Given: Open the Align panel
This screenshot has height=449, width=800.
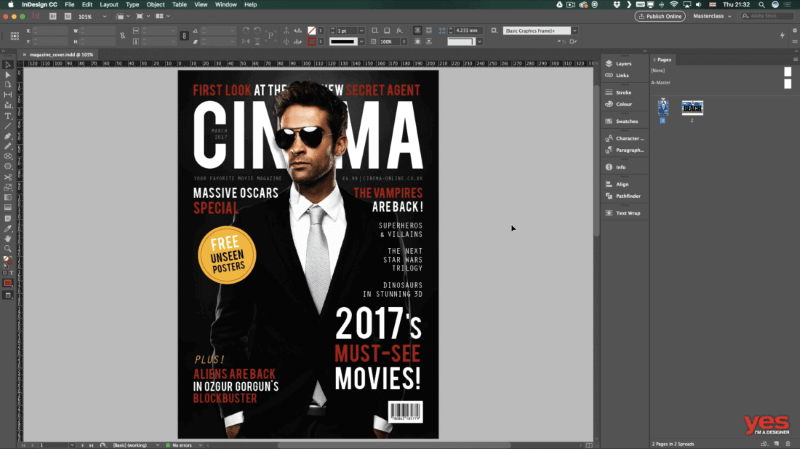Looking at the screenshot, I should click(622, 184).
